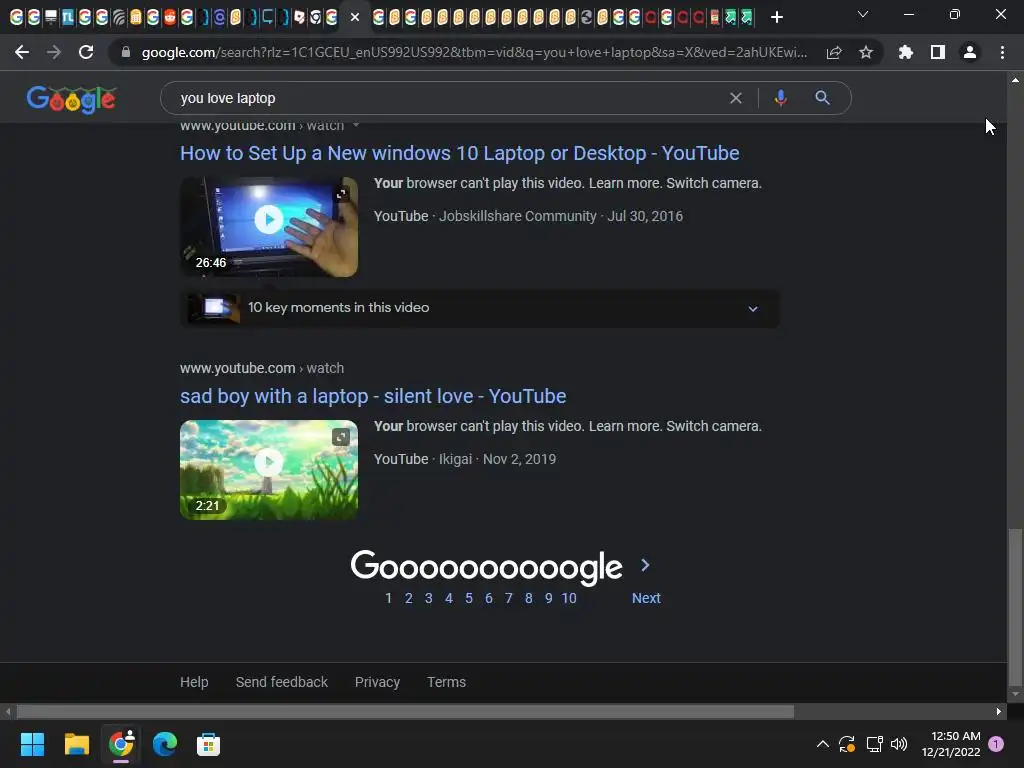Reload the current page
The image size is (1024, 768).
pyautogui.click(x=86, y=52)
